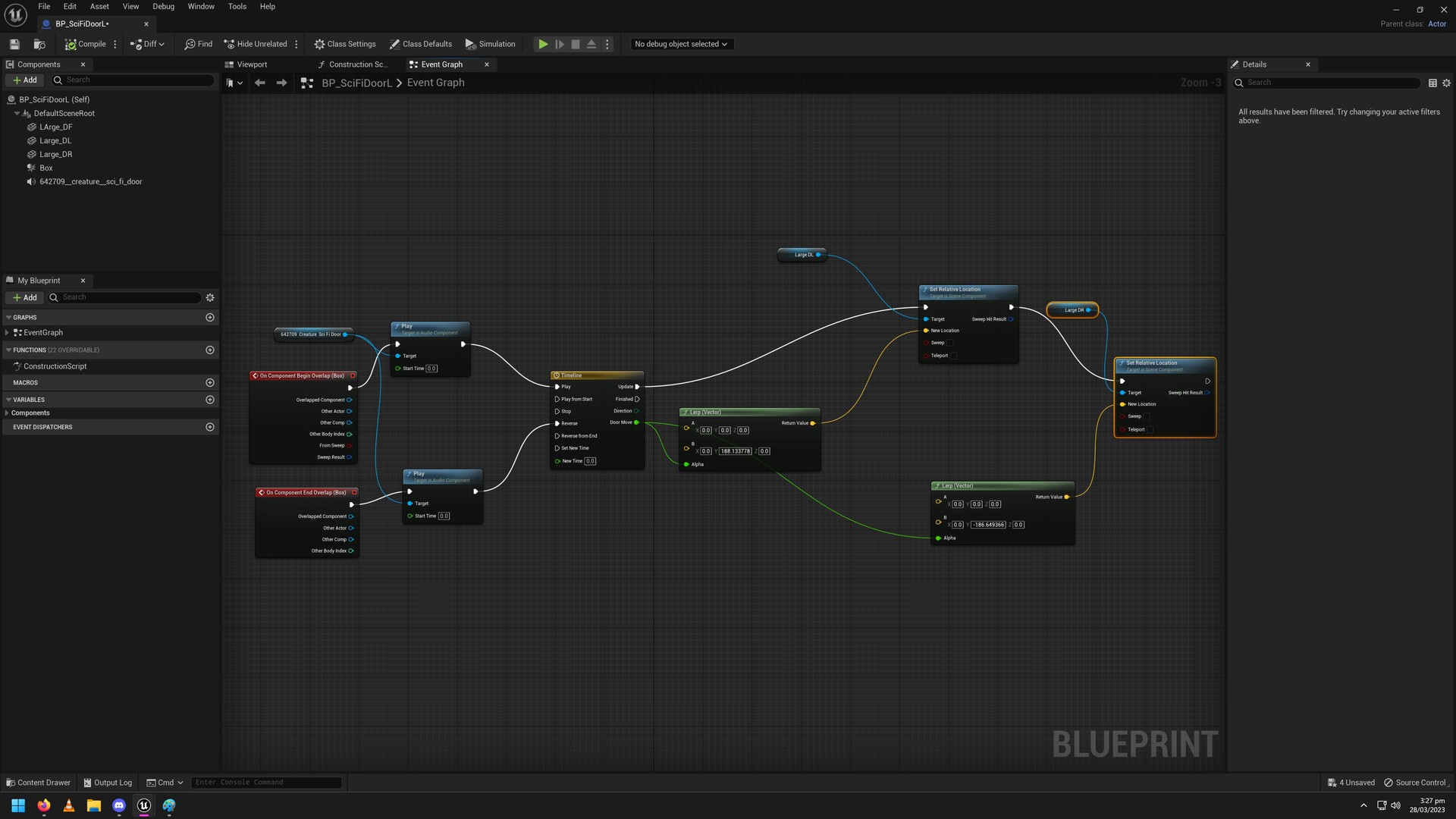1456x819 pixels.
Task: Open Details panel view options gear
Action: pos(1445,83)
